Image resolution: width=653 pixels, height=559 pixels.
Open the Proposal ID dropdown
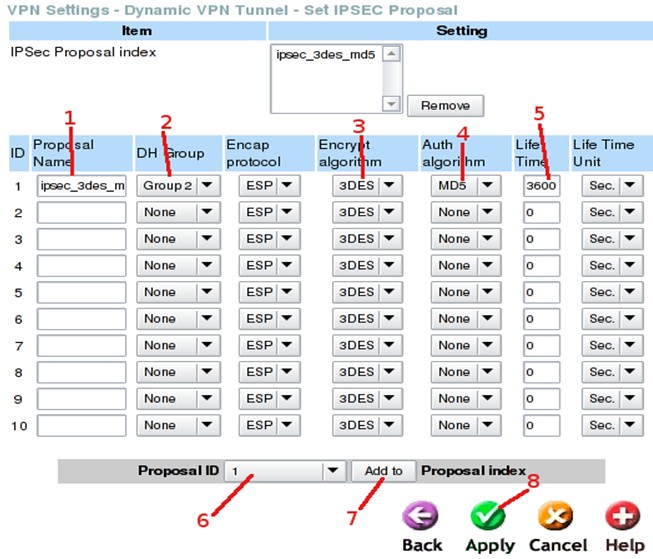[284, 471]
